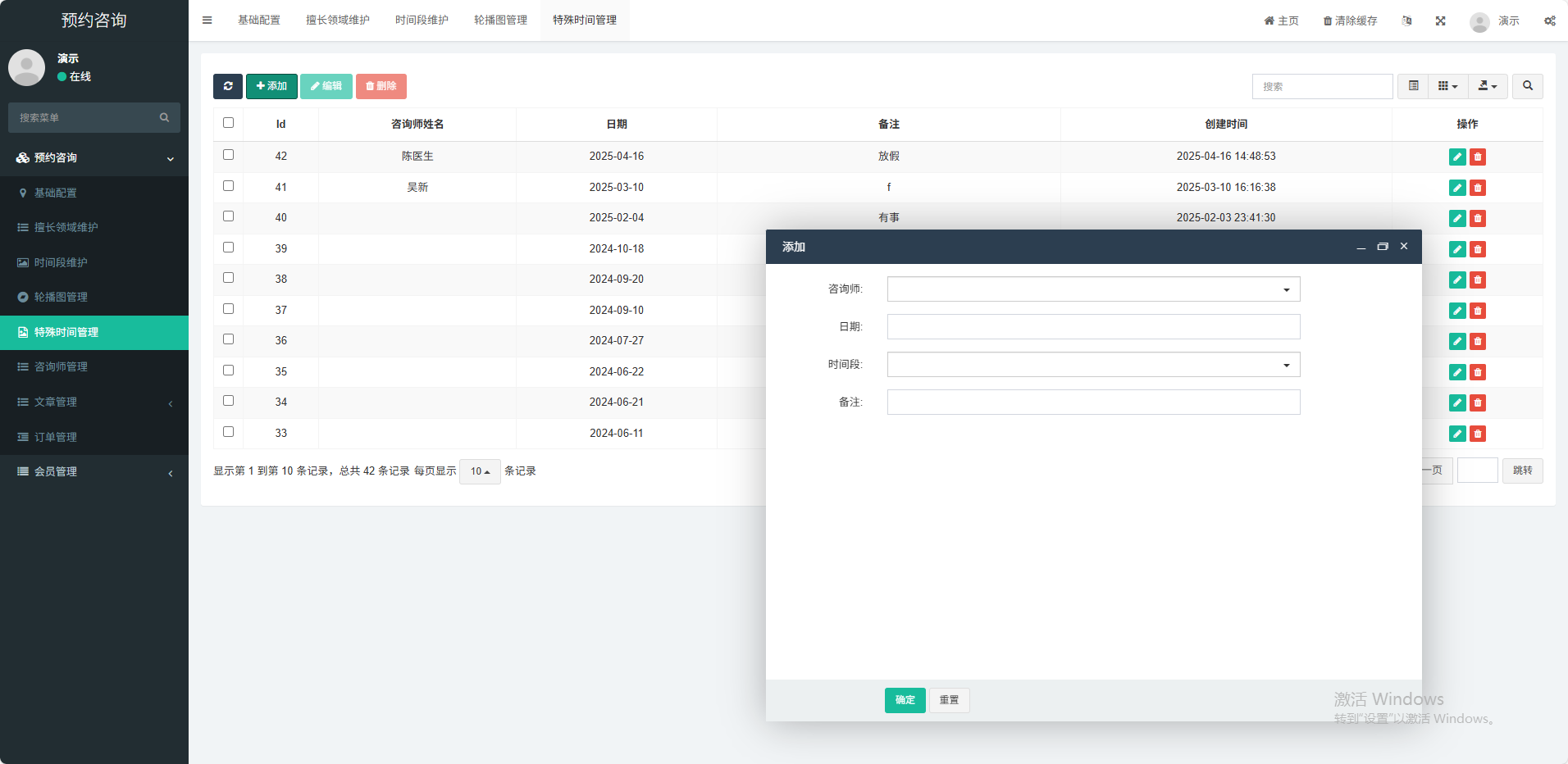Click the red delete icon for row 41
The width and height of the screenshot is (1568, 764).
click(x=1477, y=188)
